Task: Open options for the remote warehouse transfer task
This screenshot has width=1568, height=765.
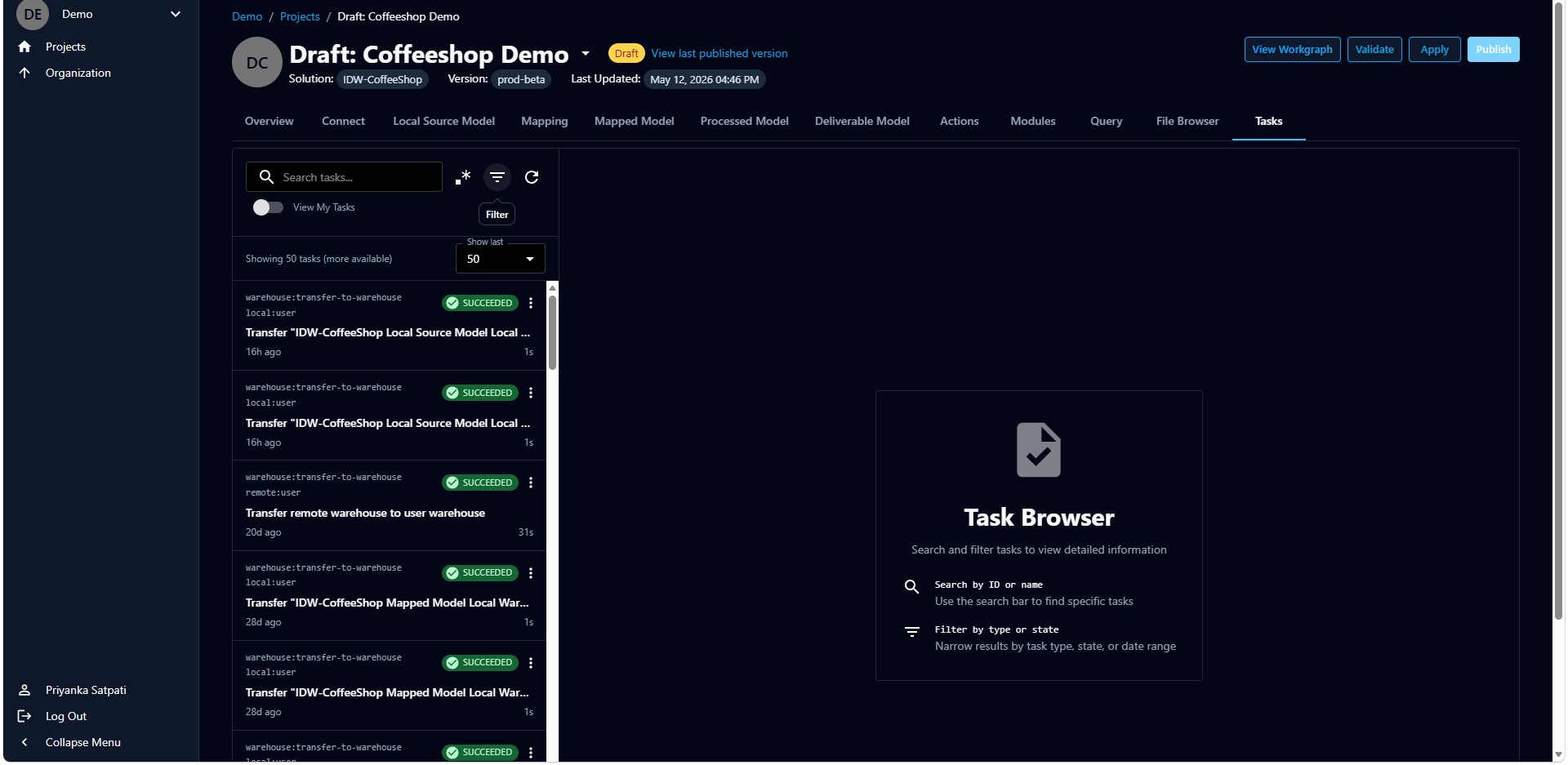Action: tap(531, 483)
